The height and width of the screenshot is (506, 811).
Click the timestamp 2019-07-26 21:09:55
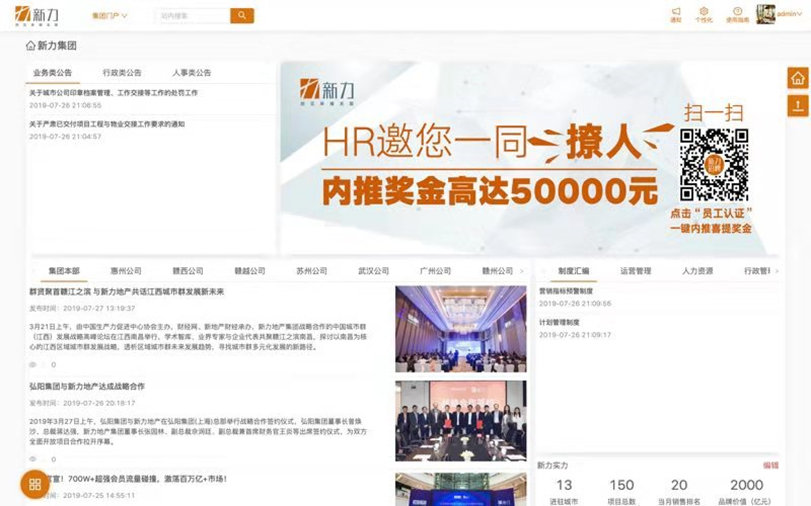pyautogui.click(x=575, y=304)
